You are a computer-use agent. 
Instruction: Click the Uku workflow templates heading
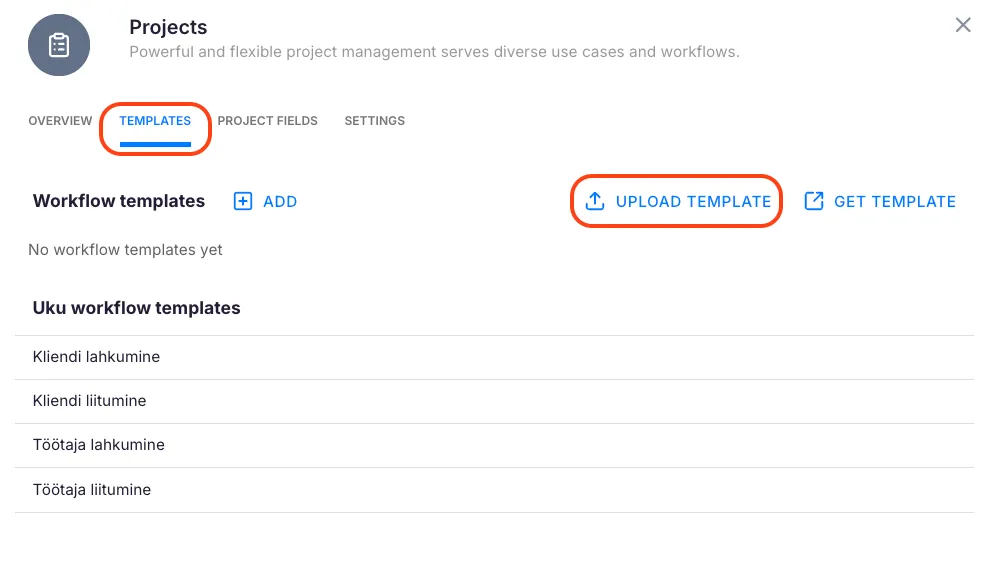click(136, 308)
